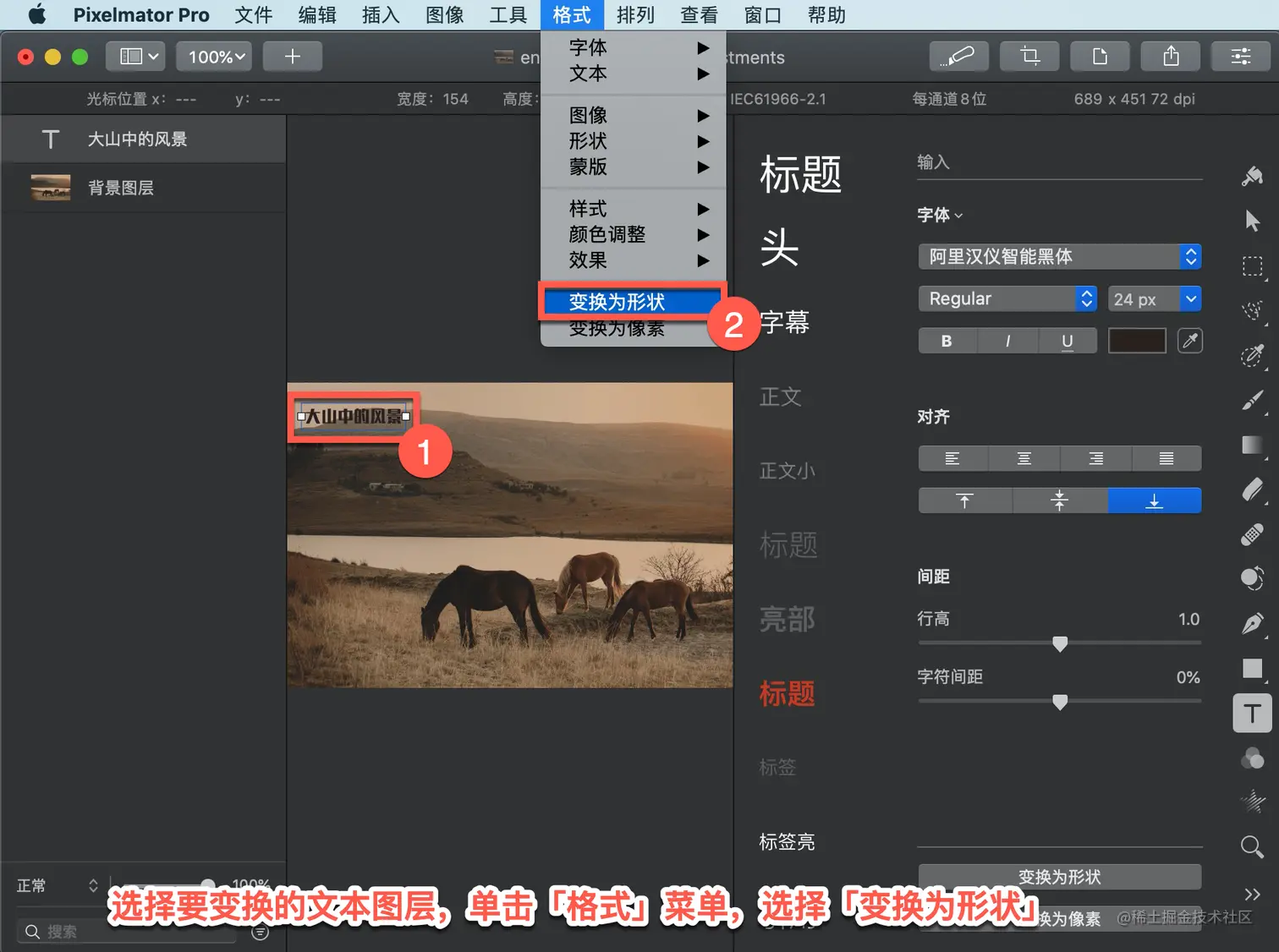Click the layer 搜索 search field
This screenshot has height=952, width=1279.
[x=127, y=931]
